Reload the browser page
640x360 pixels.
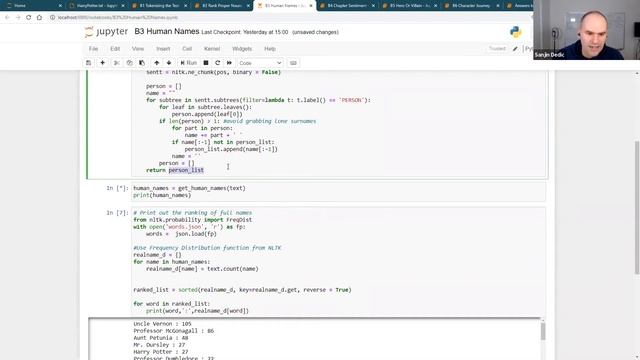(29, 18)
